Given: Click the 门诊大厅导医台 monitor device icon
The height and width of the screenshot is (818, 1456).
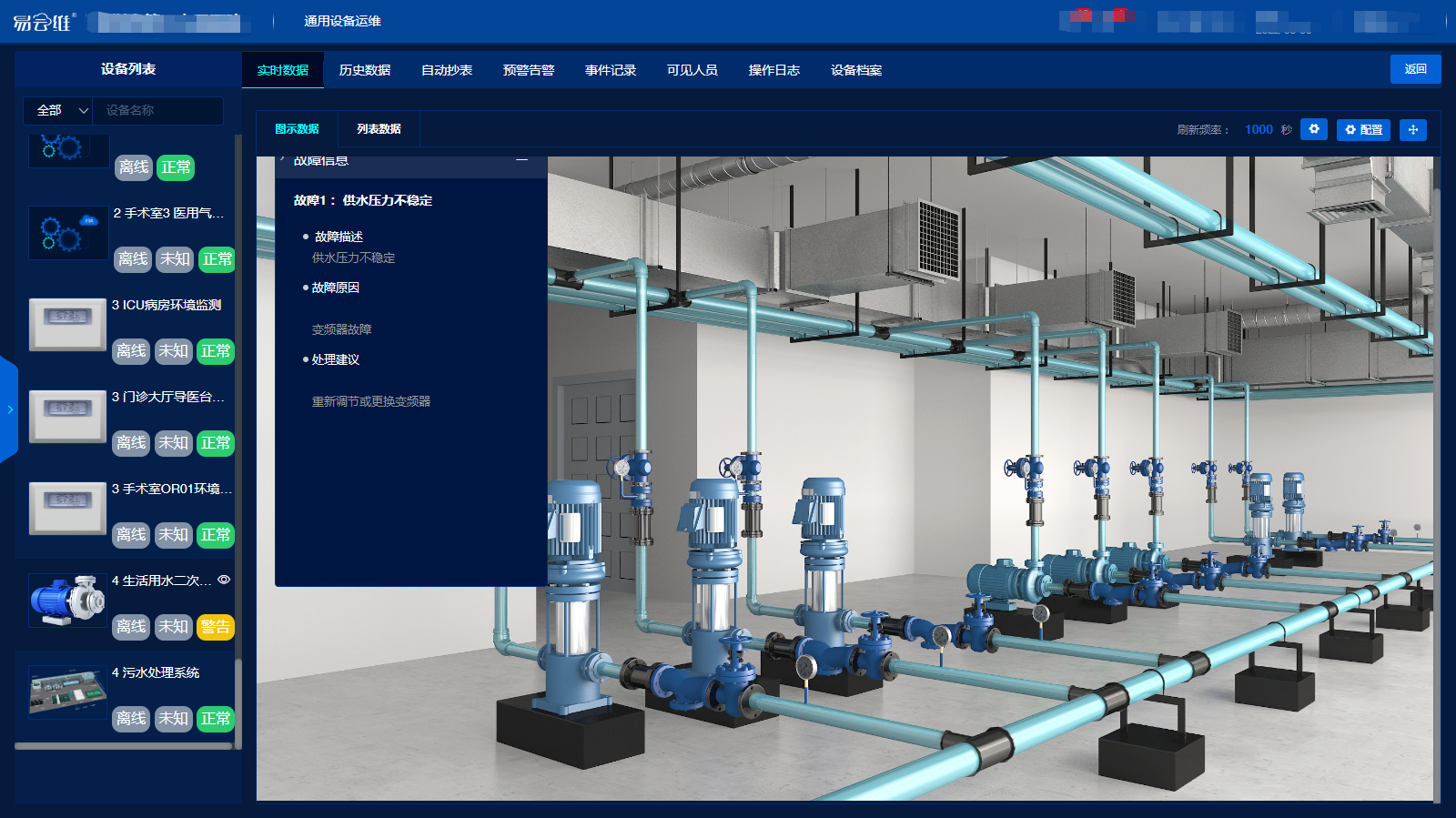Looking at the screenshot, I should (67, 416).
